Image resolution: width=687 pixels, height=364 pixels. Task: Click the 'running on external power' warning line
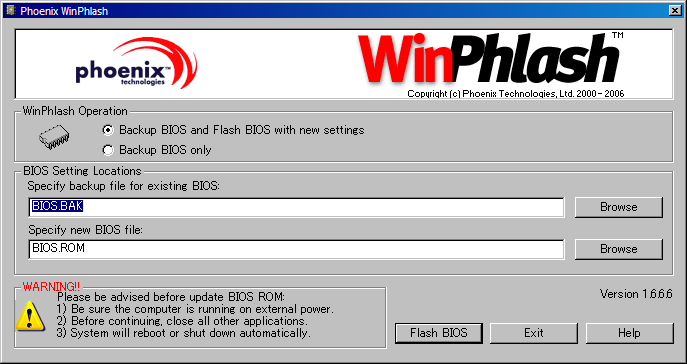pos(195,309)
